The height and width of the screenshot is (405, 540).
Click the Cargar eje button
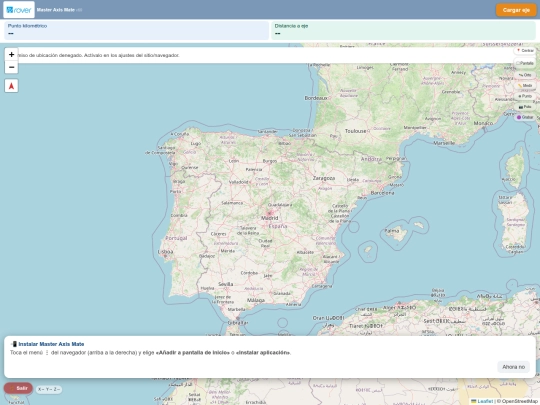516,10
